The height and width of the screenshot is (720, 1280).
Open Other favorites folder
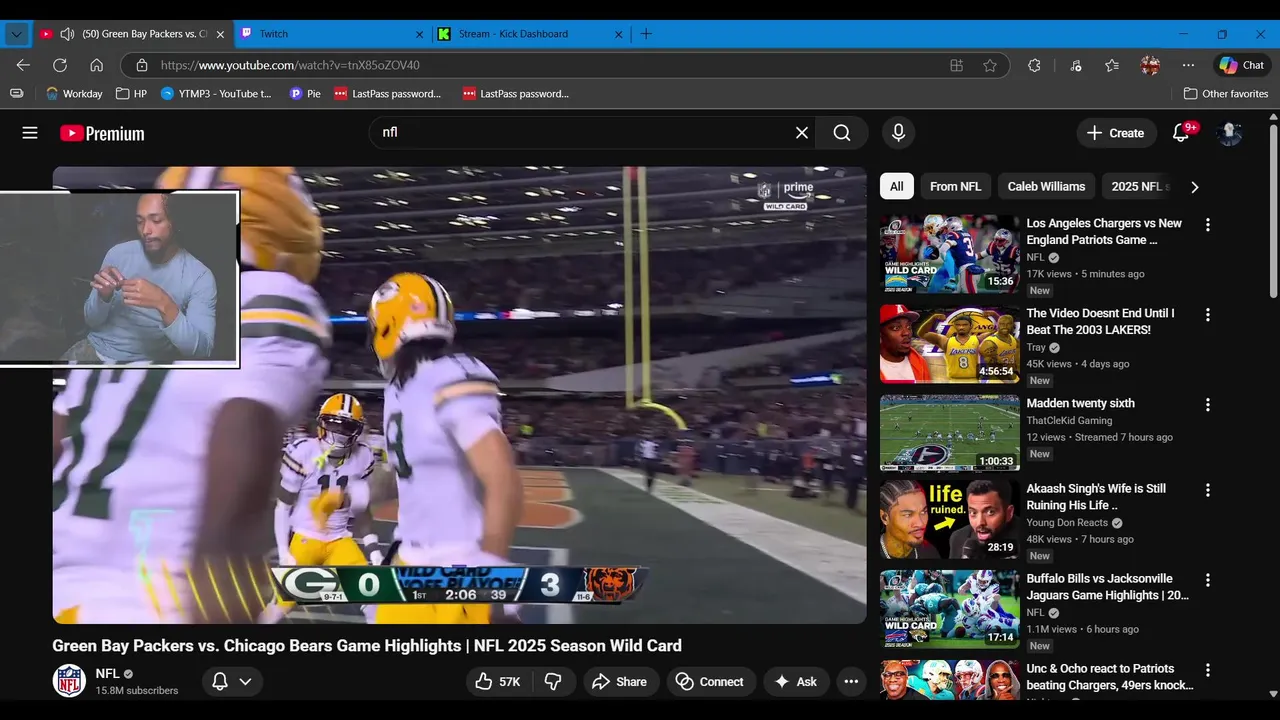(x=1226, y=94)
